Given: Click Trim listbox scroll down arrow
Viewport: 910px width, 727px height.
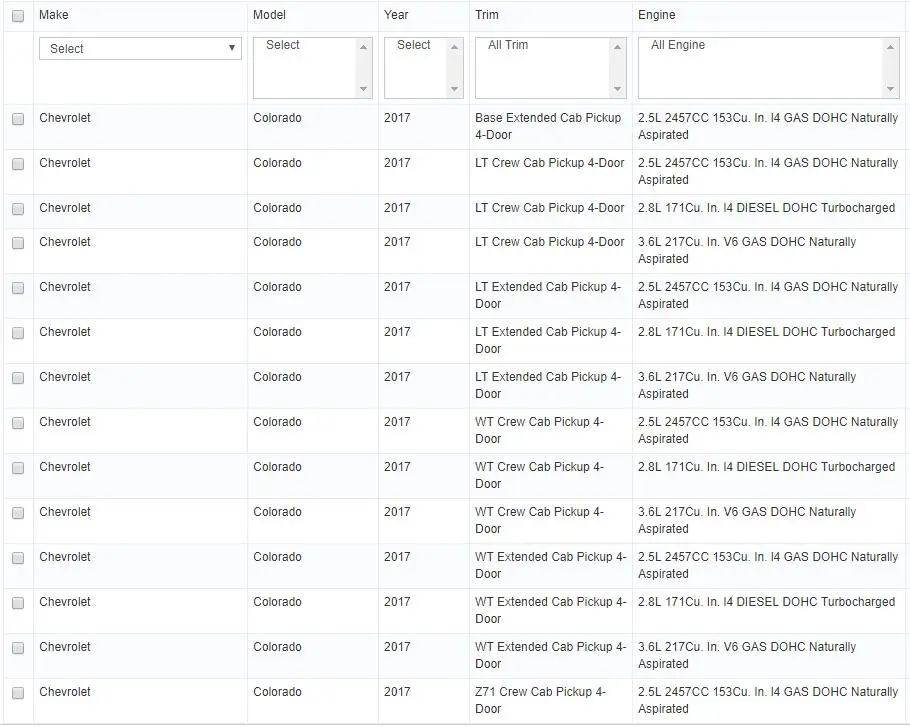Looking at the screenshot, I should 618,89.
